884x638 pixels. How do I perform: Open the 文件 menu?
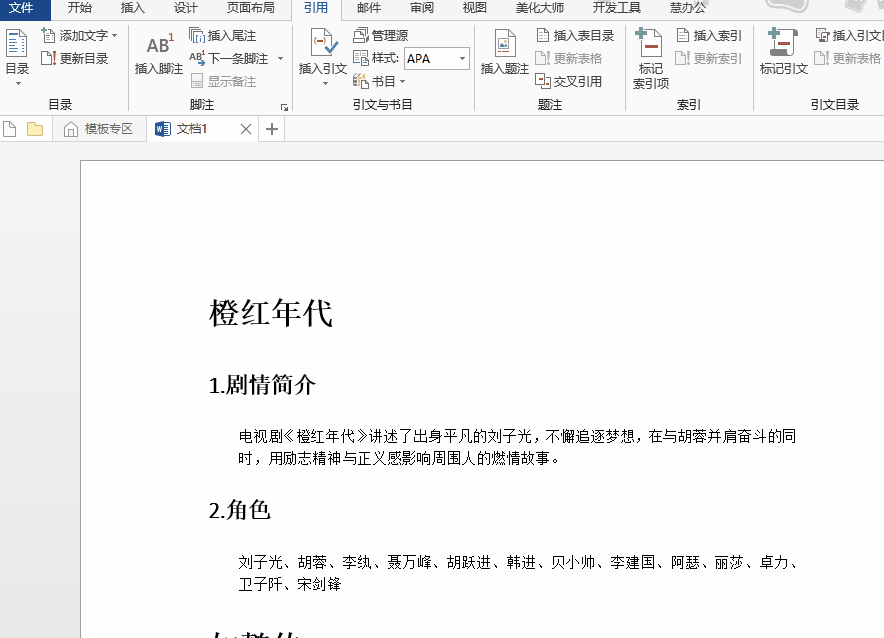[x=21, y=8]
